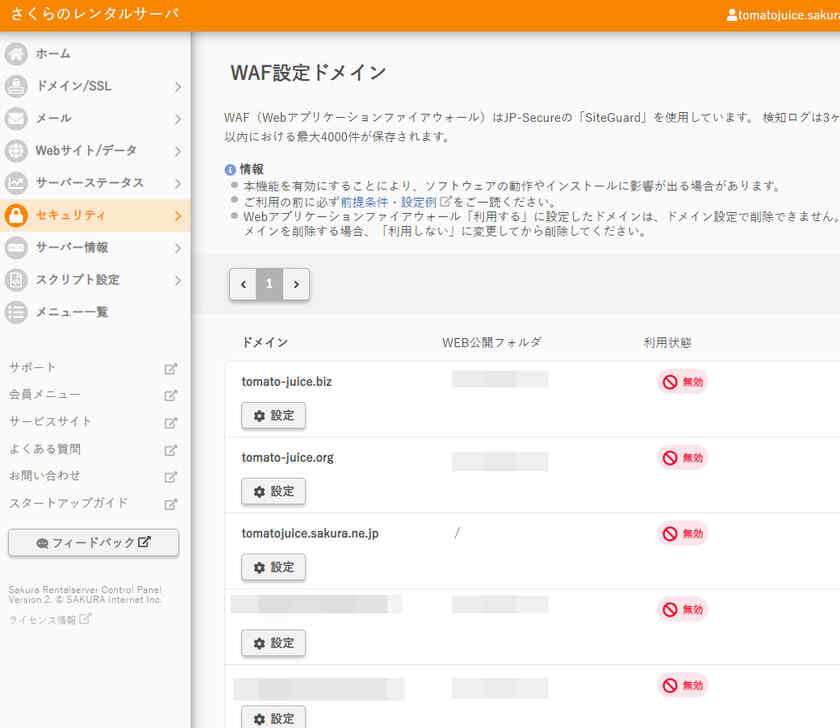Click the 利用状態 column header
This screenshot has height=728, width=840.
click(668, 342)
